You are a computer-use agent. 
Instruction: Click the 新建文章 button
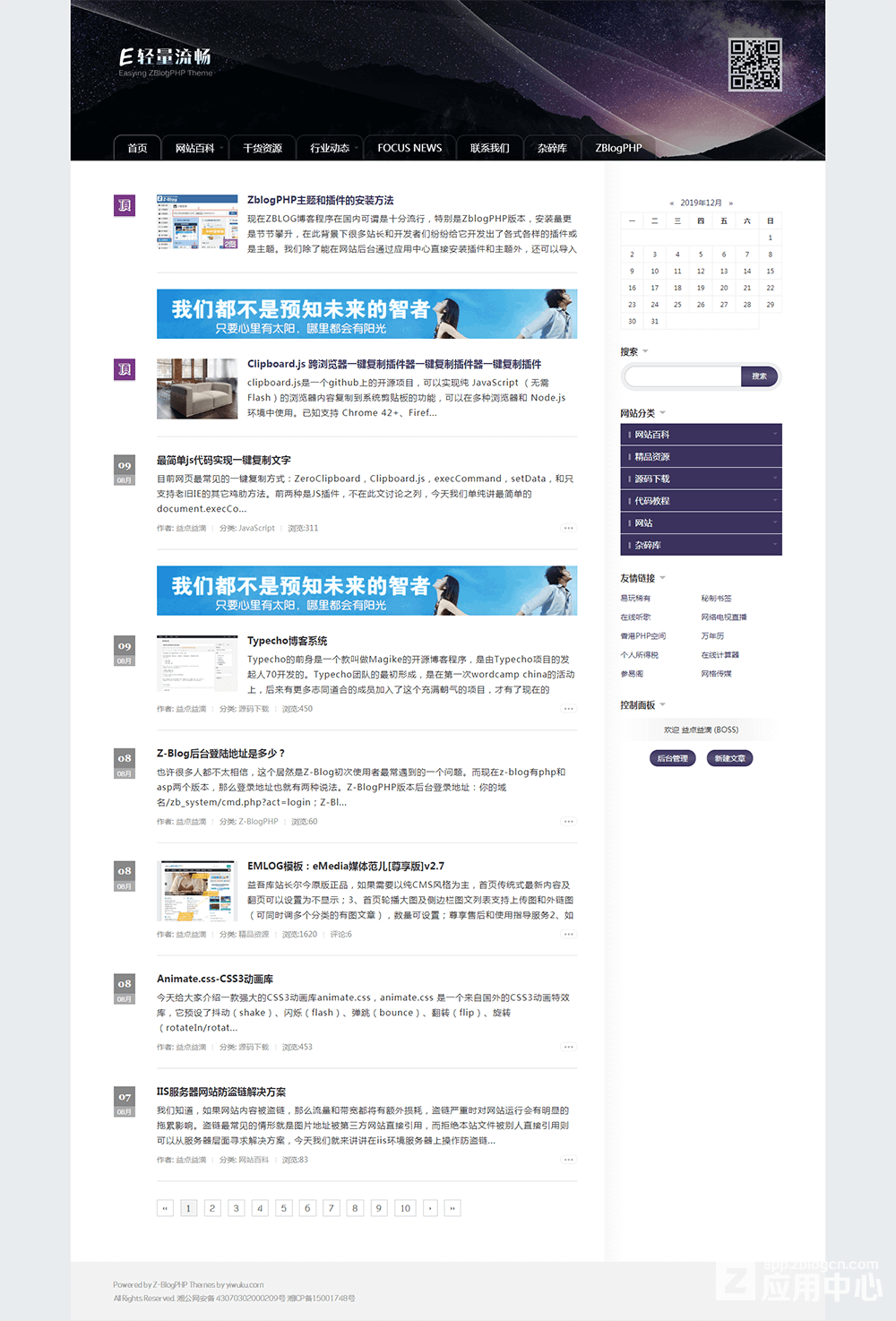pyautogui.click(x=729, y=758)
